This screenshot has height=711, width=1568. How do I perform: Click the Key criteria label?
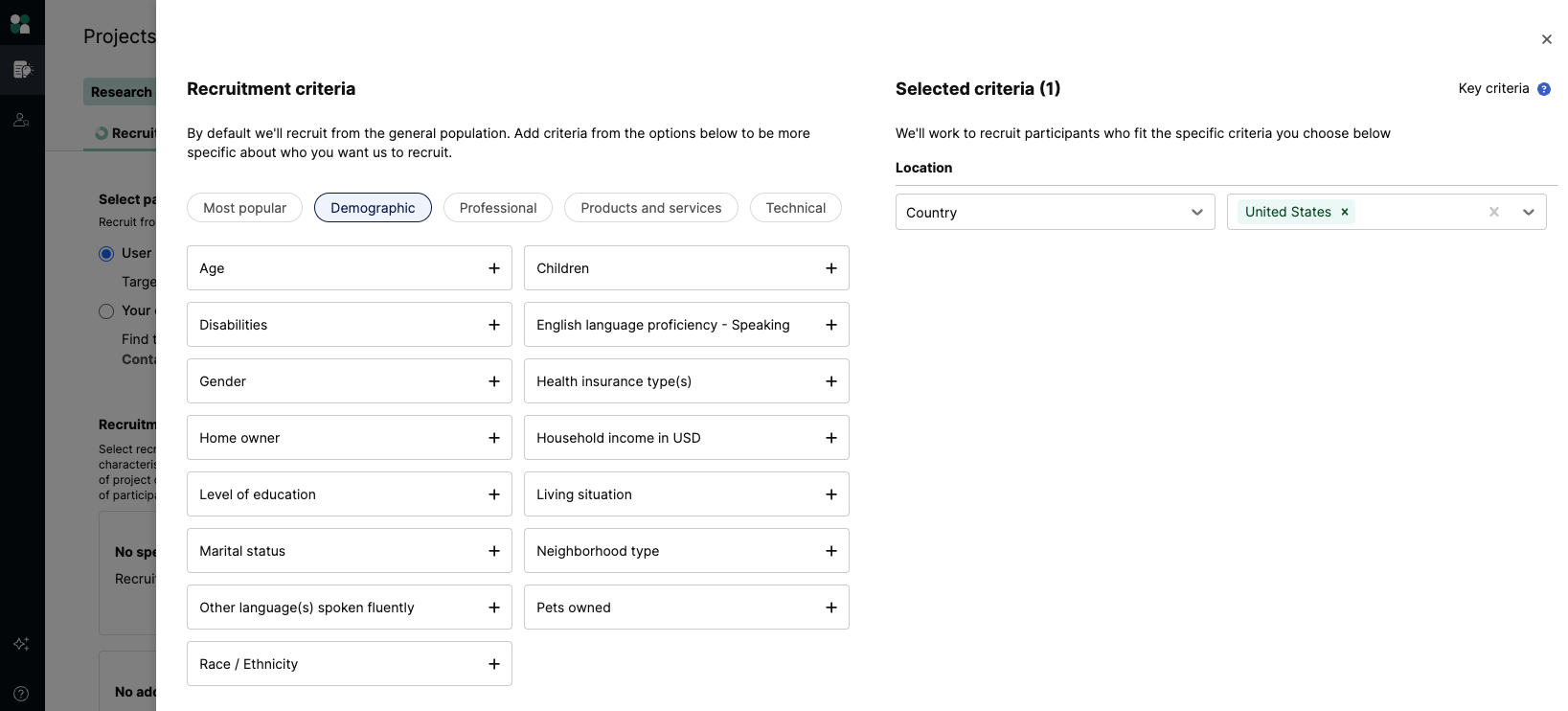1493,88
